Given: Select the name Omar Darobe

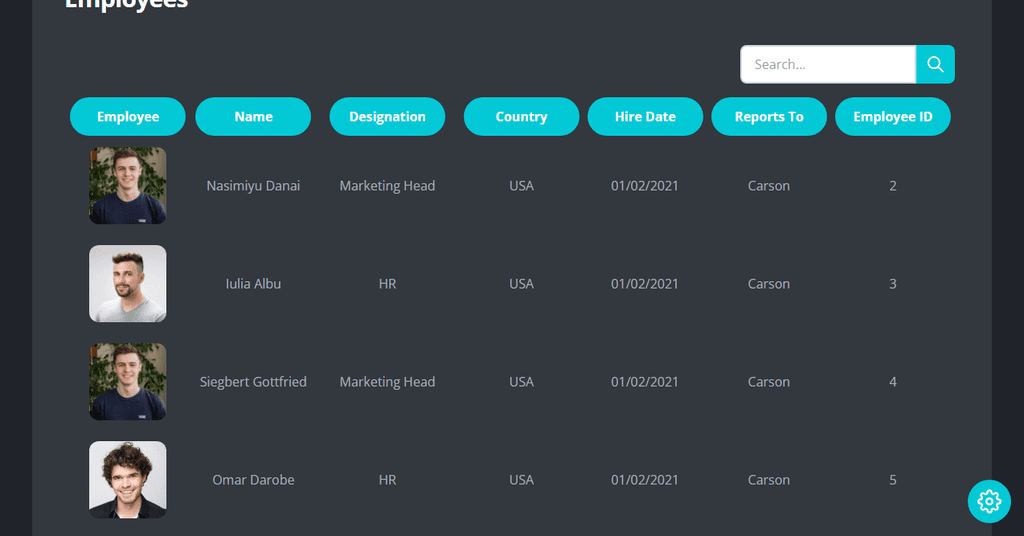Looking at the screenshot, I should click(x=253, y=480).
